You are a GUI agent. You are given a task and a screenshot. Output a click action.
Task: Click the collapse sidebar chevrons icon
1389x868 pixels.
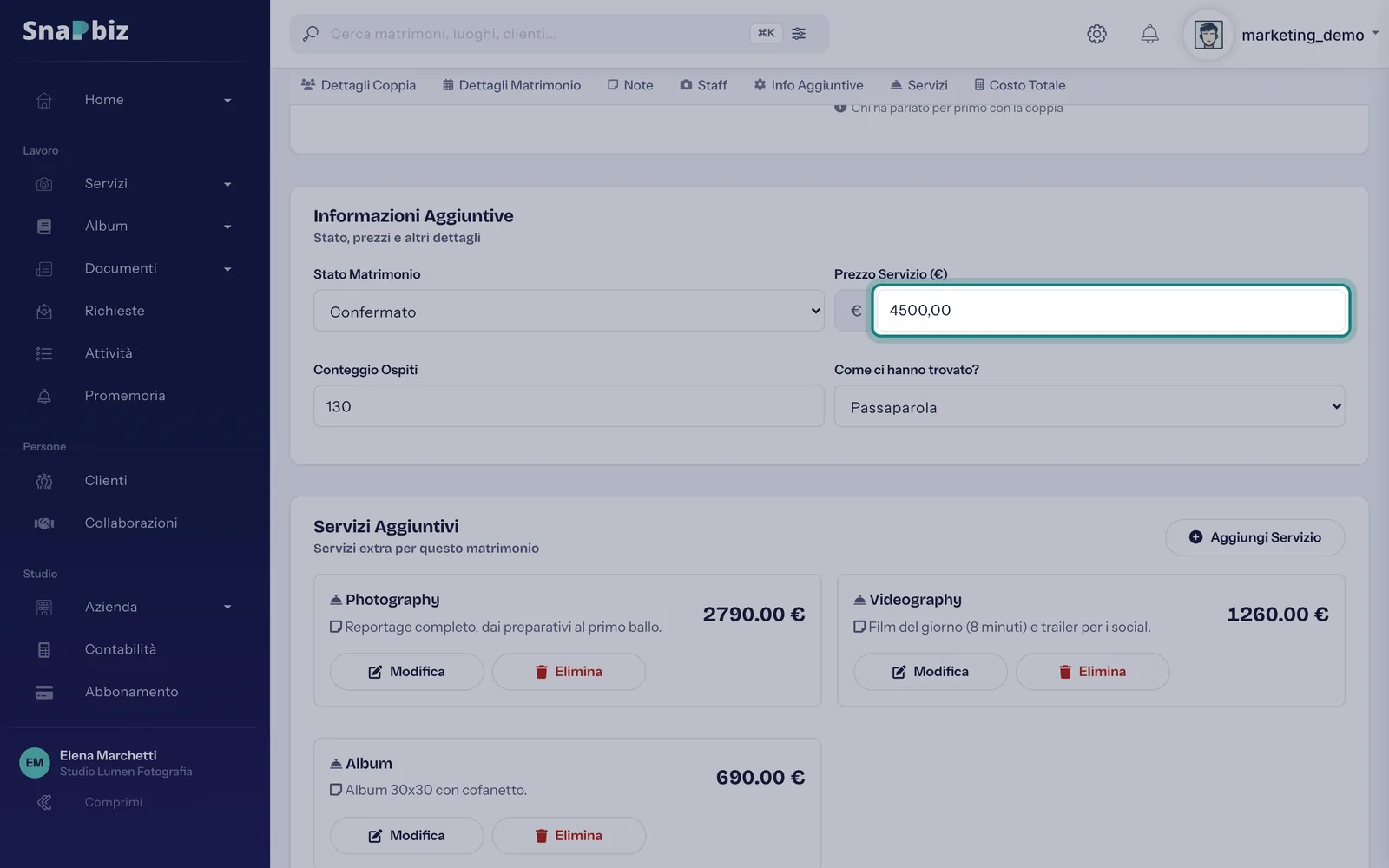pos(44,803)
